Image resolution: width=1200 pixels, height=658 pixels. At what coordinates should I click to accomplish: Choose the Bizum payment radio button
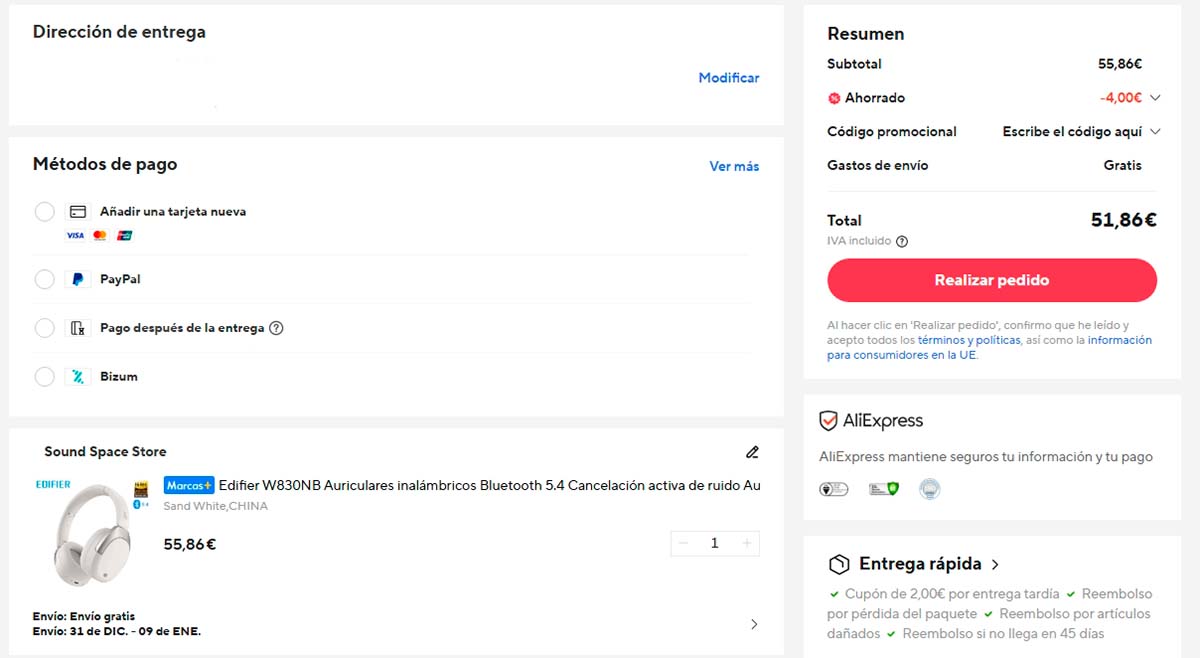44,377
